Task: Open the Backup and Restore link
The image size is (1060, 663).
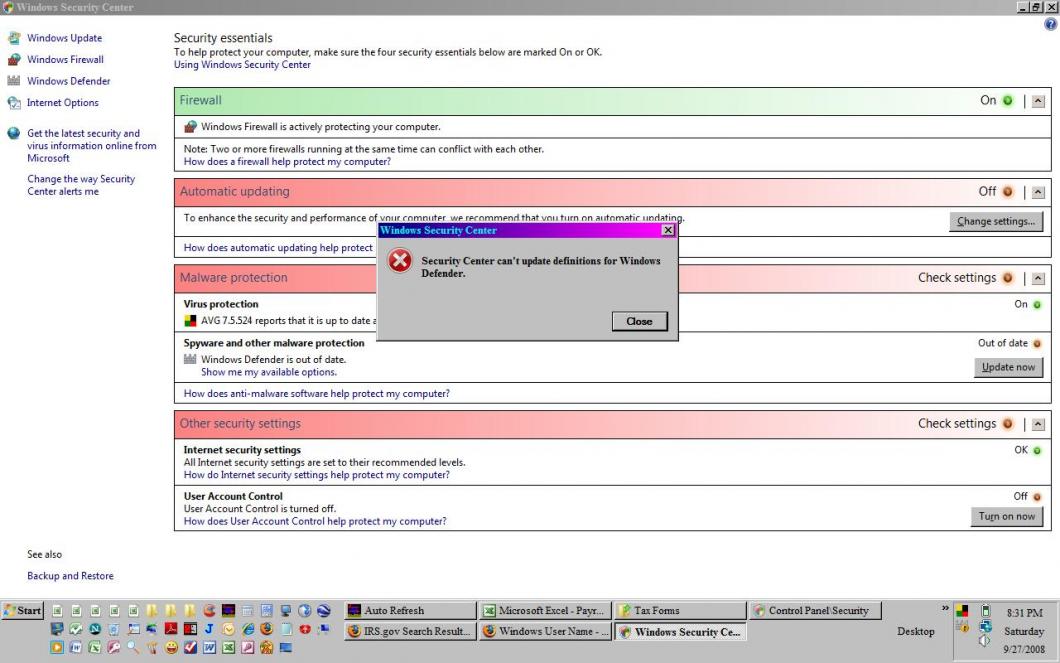Action: click(x=70, y=576)
